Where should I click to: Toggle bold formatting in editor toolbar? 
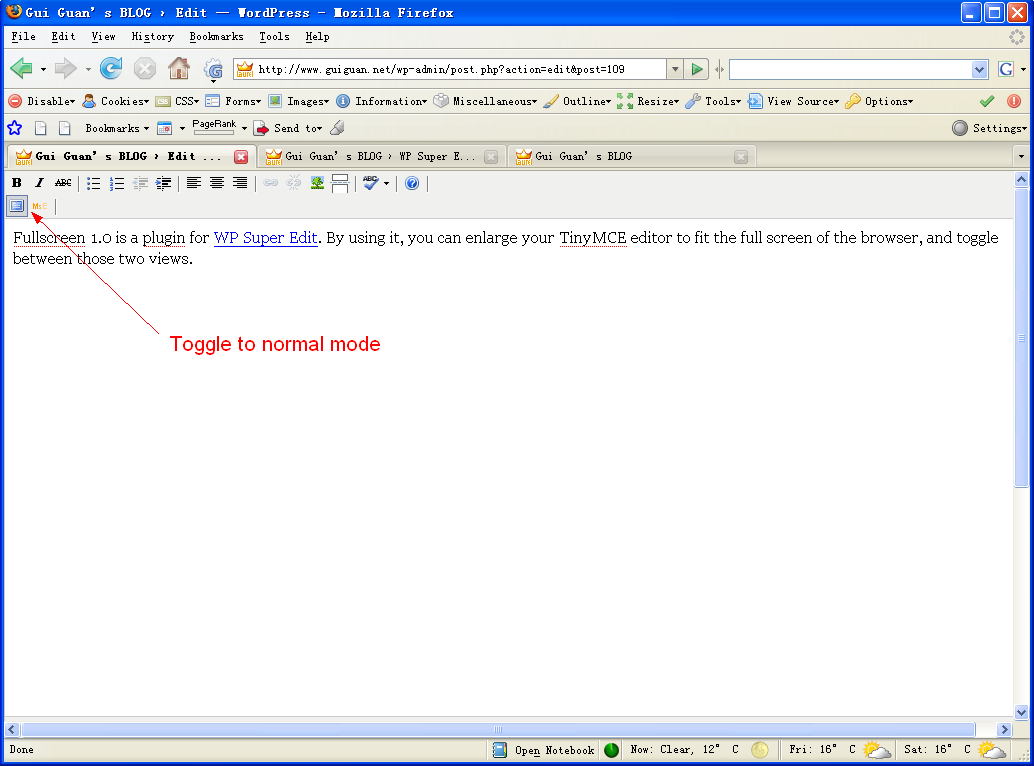[16, 183]
